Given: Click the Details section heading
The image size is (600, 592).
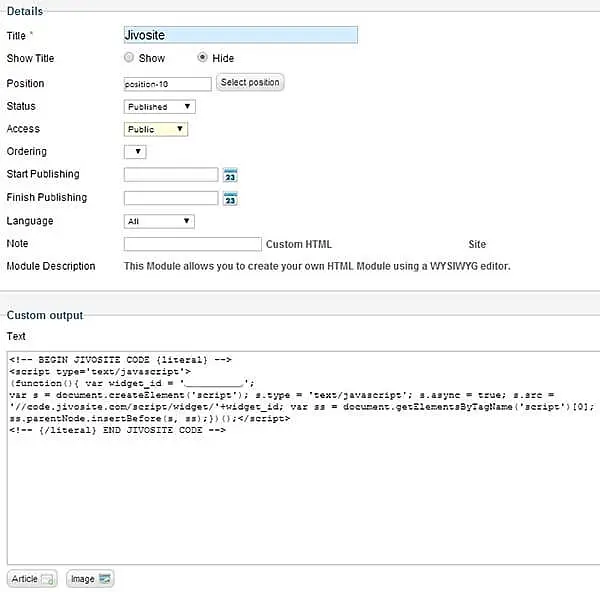Looking at the screenshot, I should (x=25, y=9).
